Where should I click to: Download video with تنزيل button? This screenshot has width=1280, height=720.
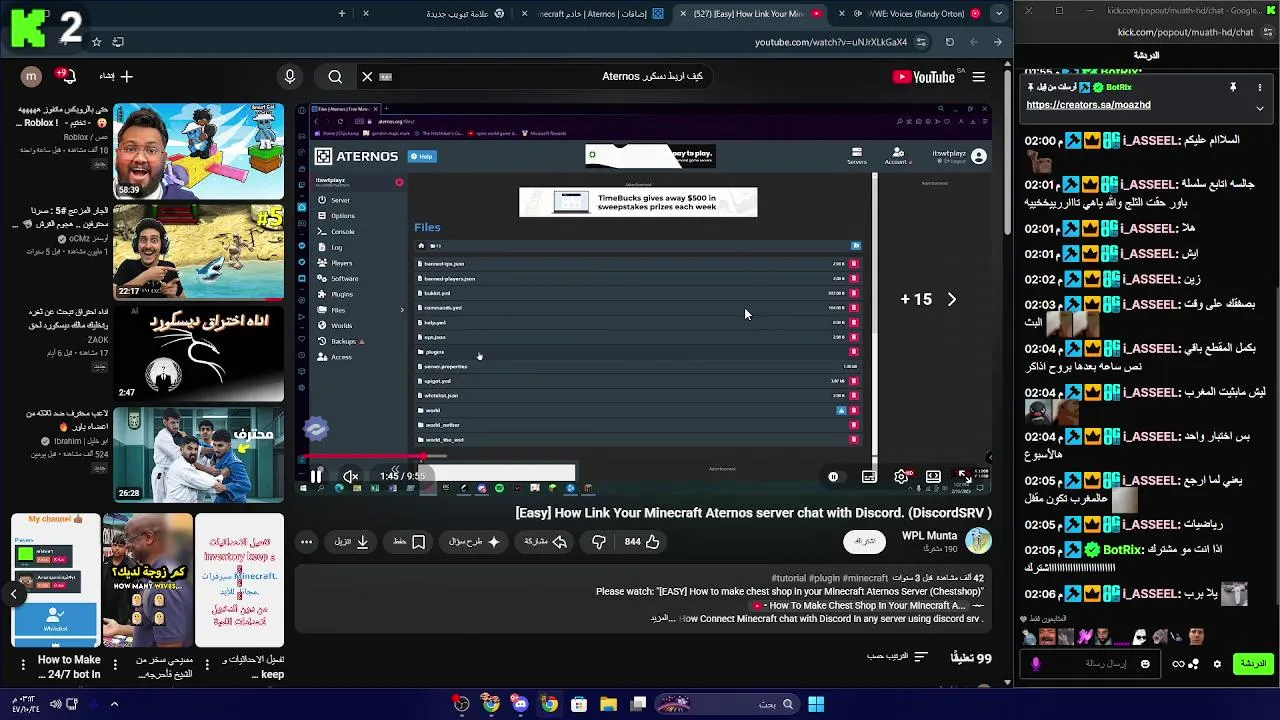[351, 542]
